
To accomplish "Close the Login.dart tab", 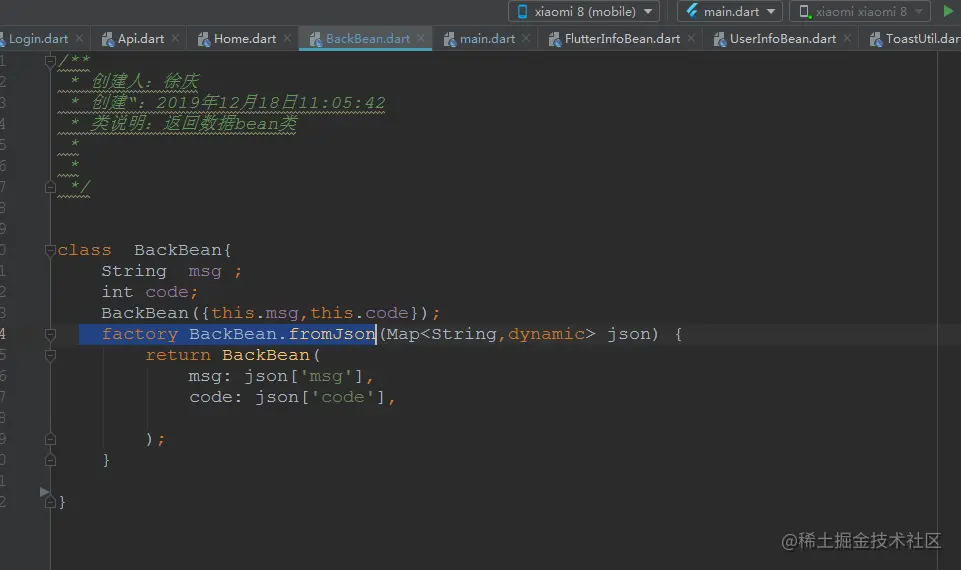I will click(x=79, y=38).
